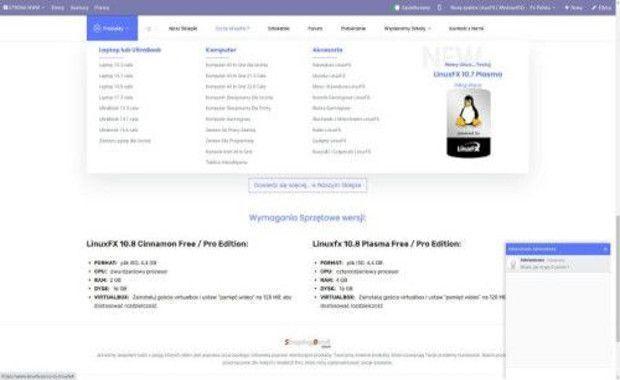Expand the Wspieramy Szkoły dropdown
This screenshot has height=380, width=620.
click(x=407, y=28)
